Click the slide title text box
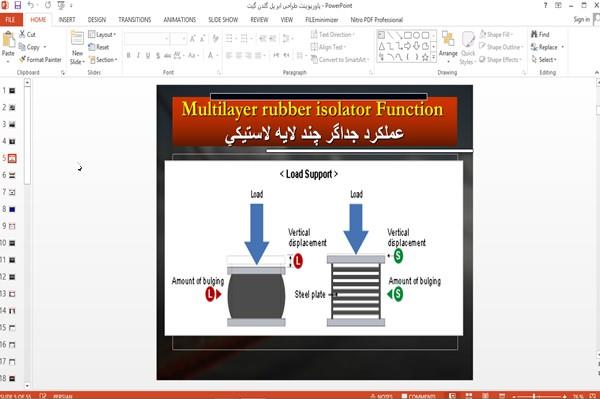The width and height of the screenshot is (600, 399). point(315,121)
